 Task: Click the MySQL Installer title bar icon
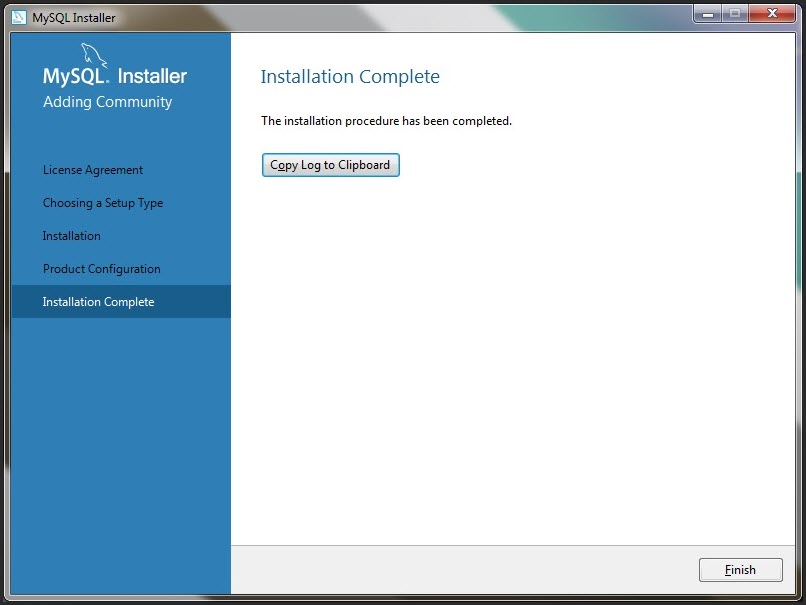click(x=19, y=17)
